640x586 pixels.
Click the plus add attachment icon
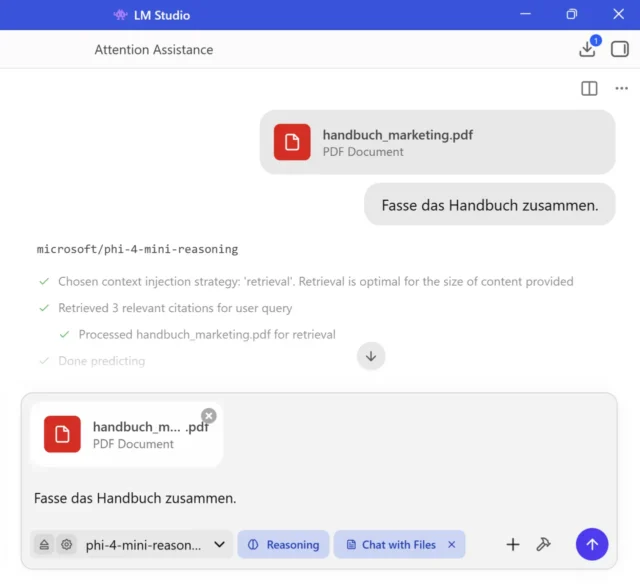(513, 544)
